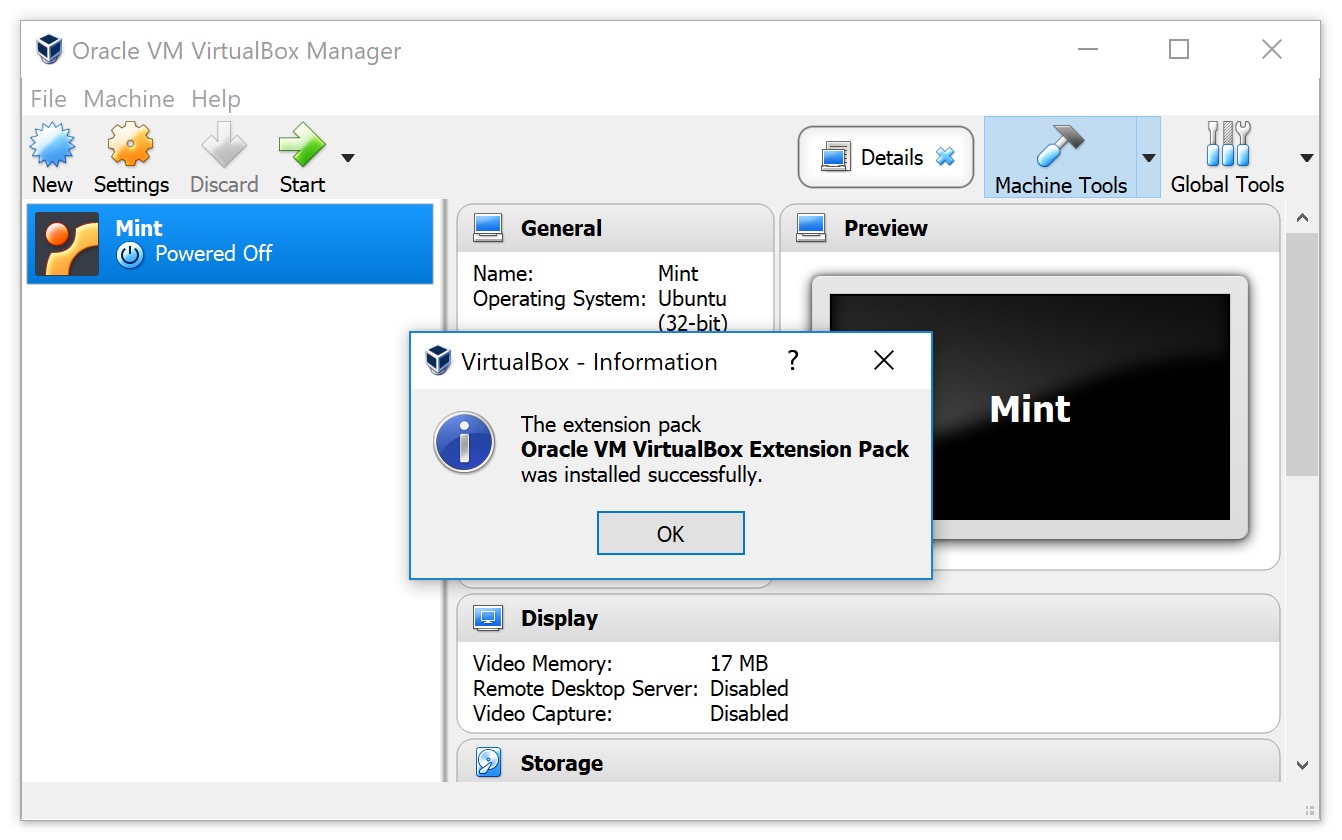
Task: Click the Preview section icon
Action: [811, 228]
